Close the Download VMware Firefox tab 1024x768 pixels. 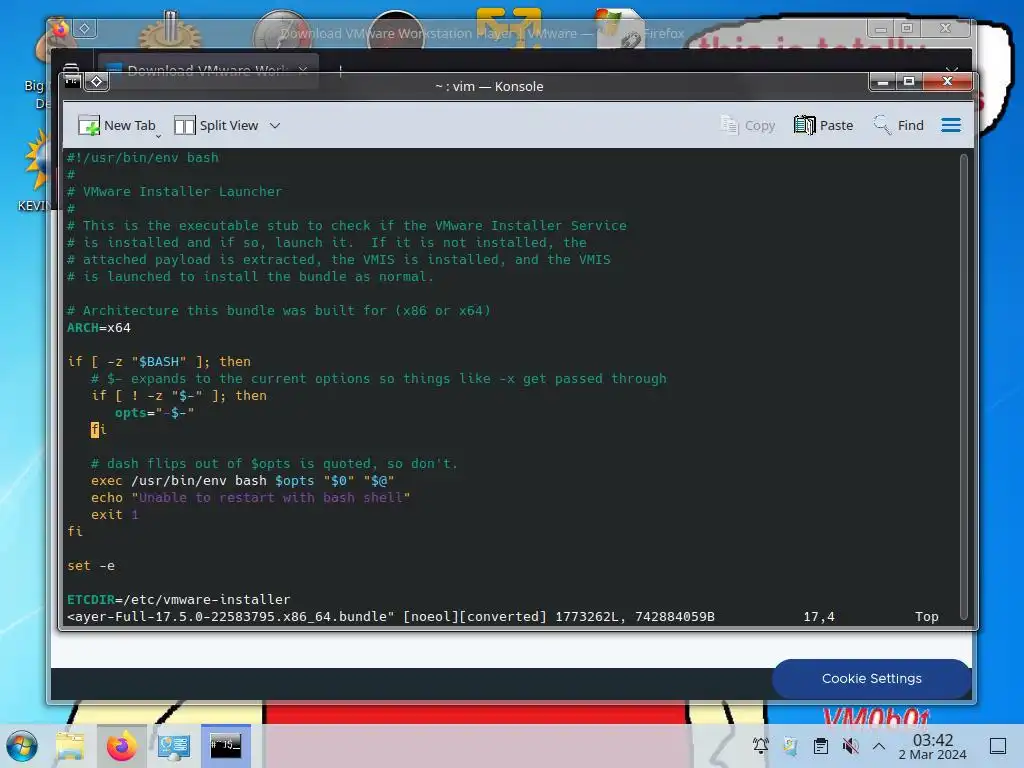303,69
